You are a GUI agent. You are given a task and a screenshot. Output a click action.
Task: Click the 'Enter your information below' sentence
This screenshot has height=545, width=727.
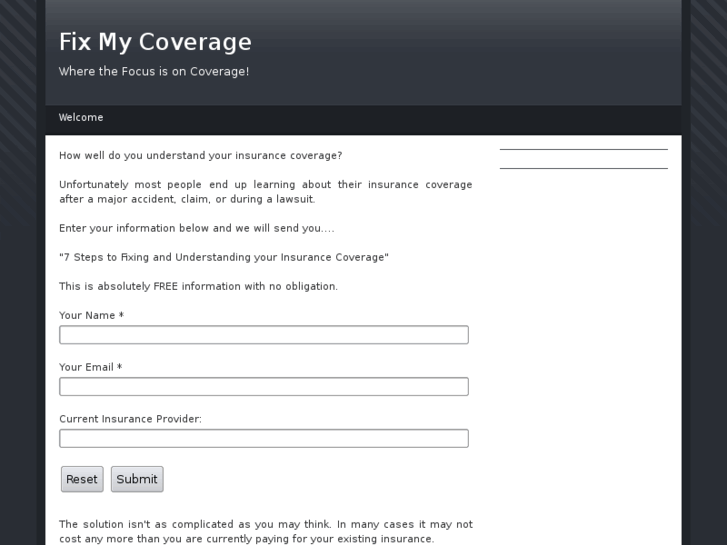[197, 228]
